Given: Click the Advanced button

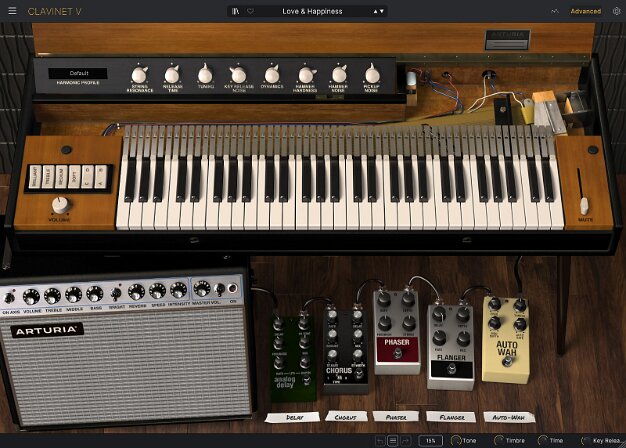Looking at the screenshot, I should click(585, 12).
